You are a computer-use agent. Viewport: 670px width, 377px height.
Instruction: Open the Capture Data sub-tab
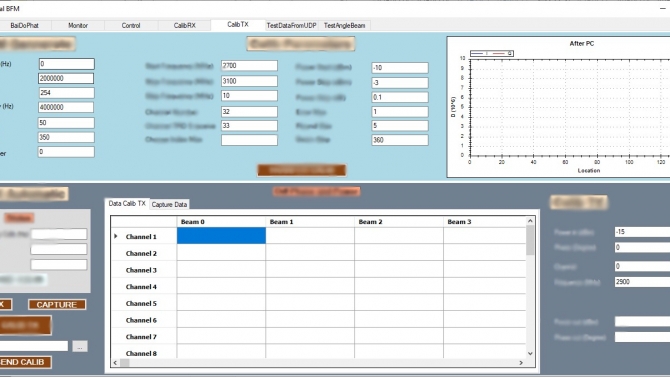169,205
